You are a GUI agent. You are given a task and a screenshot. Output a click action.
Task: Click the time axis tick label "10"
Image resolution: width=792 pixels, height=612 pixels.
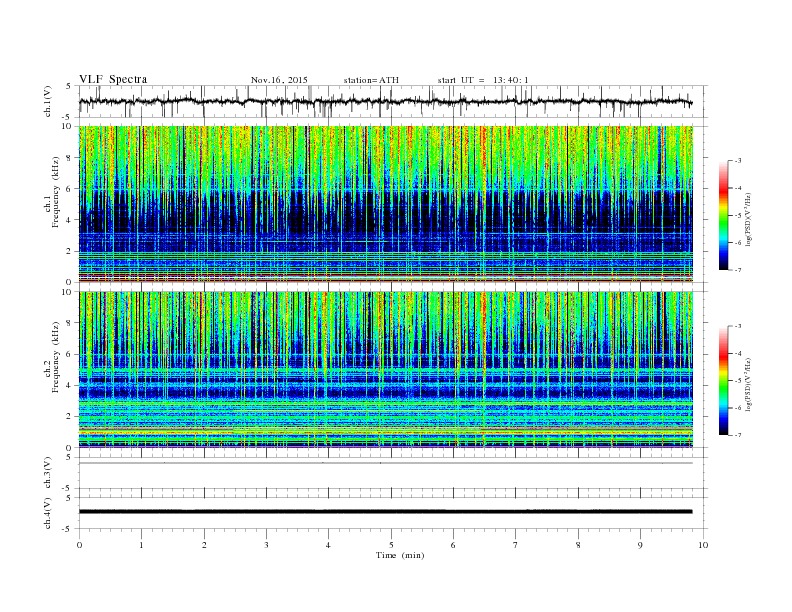coord(703,545)
